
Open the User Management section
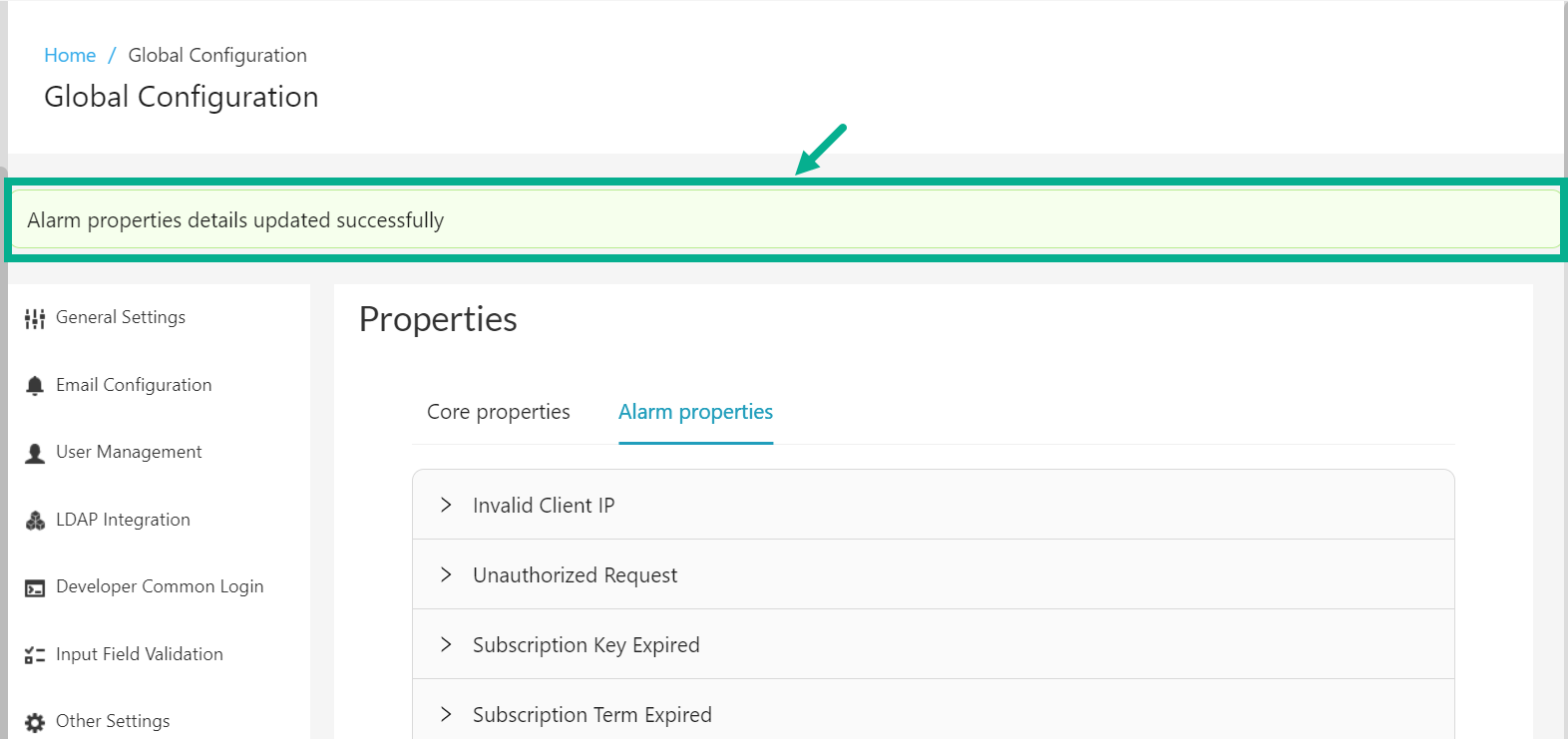129,452
